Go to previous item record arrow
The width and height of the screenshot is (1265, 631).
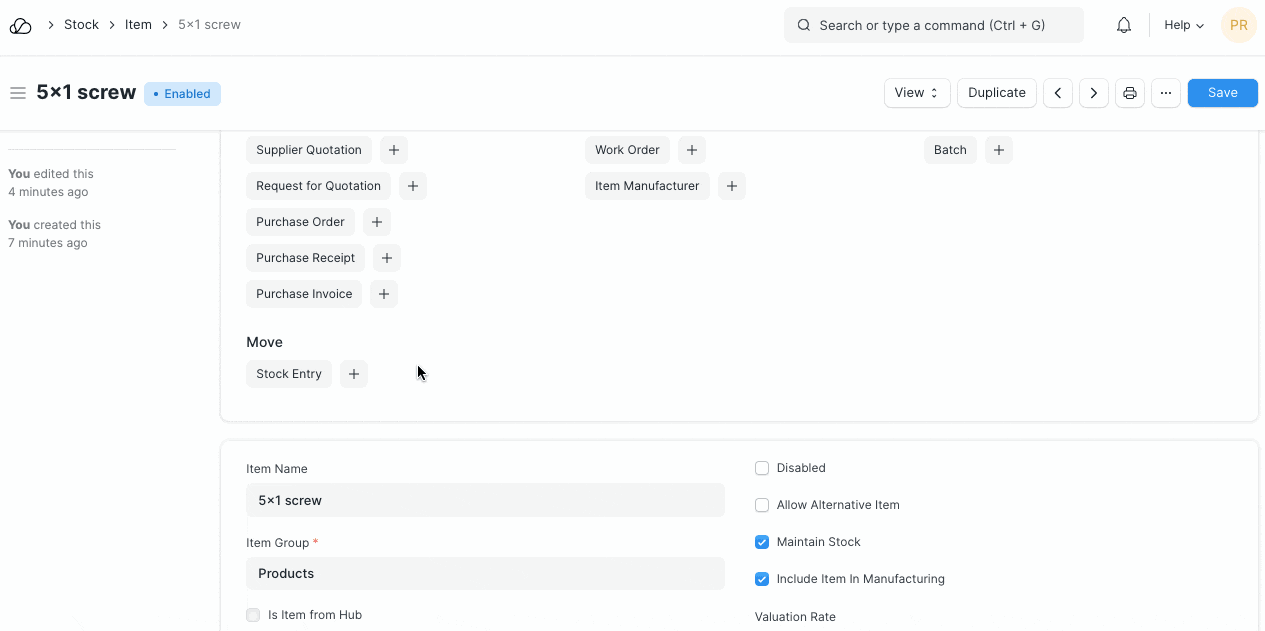coord(1058,93)
